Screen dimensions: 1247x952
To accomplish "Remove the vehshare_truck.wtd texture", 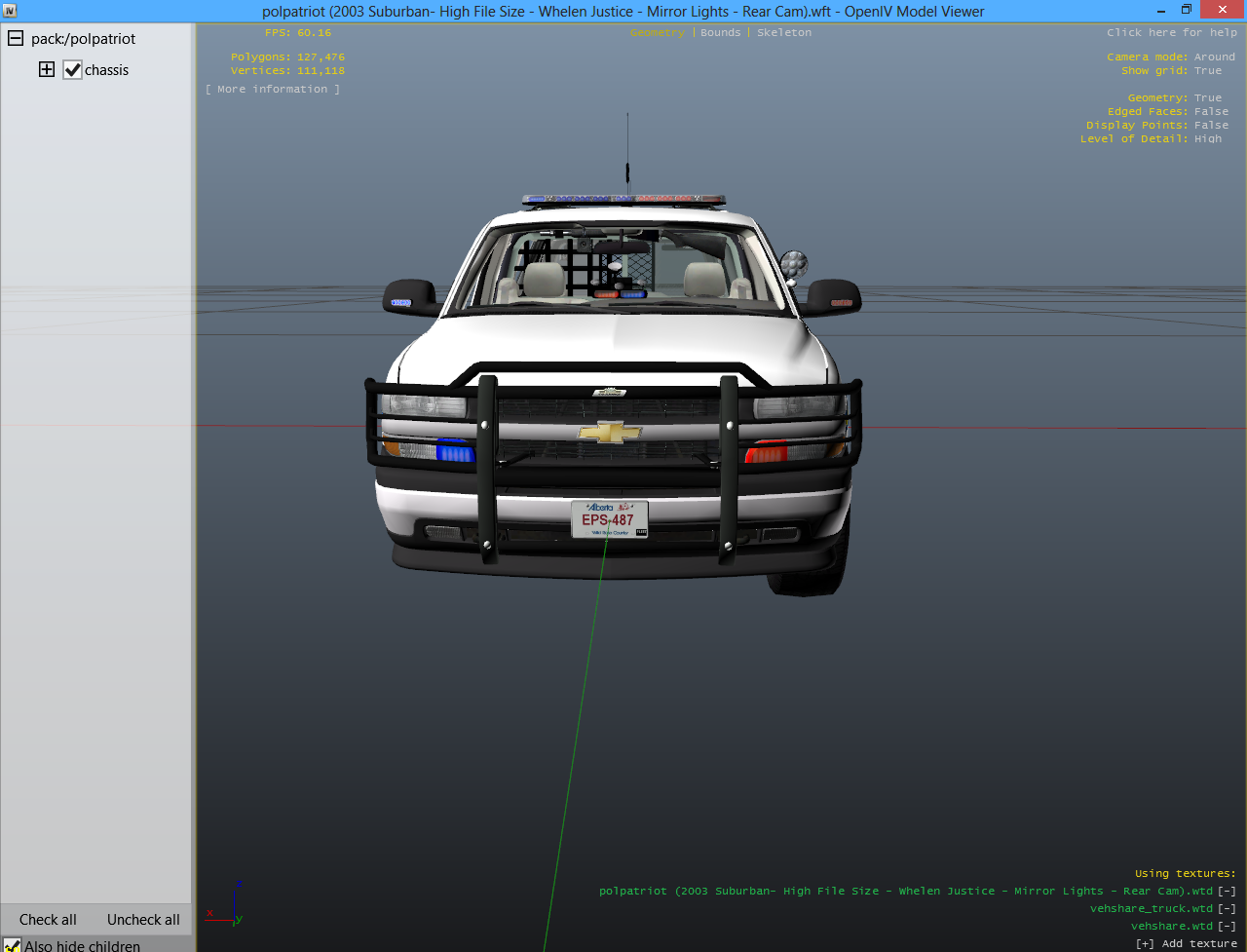I will 1227,908.
